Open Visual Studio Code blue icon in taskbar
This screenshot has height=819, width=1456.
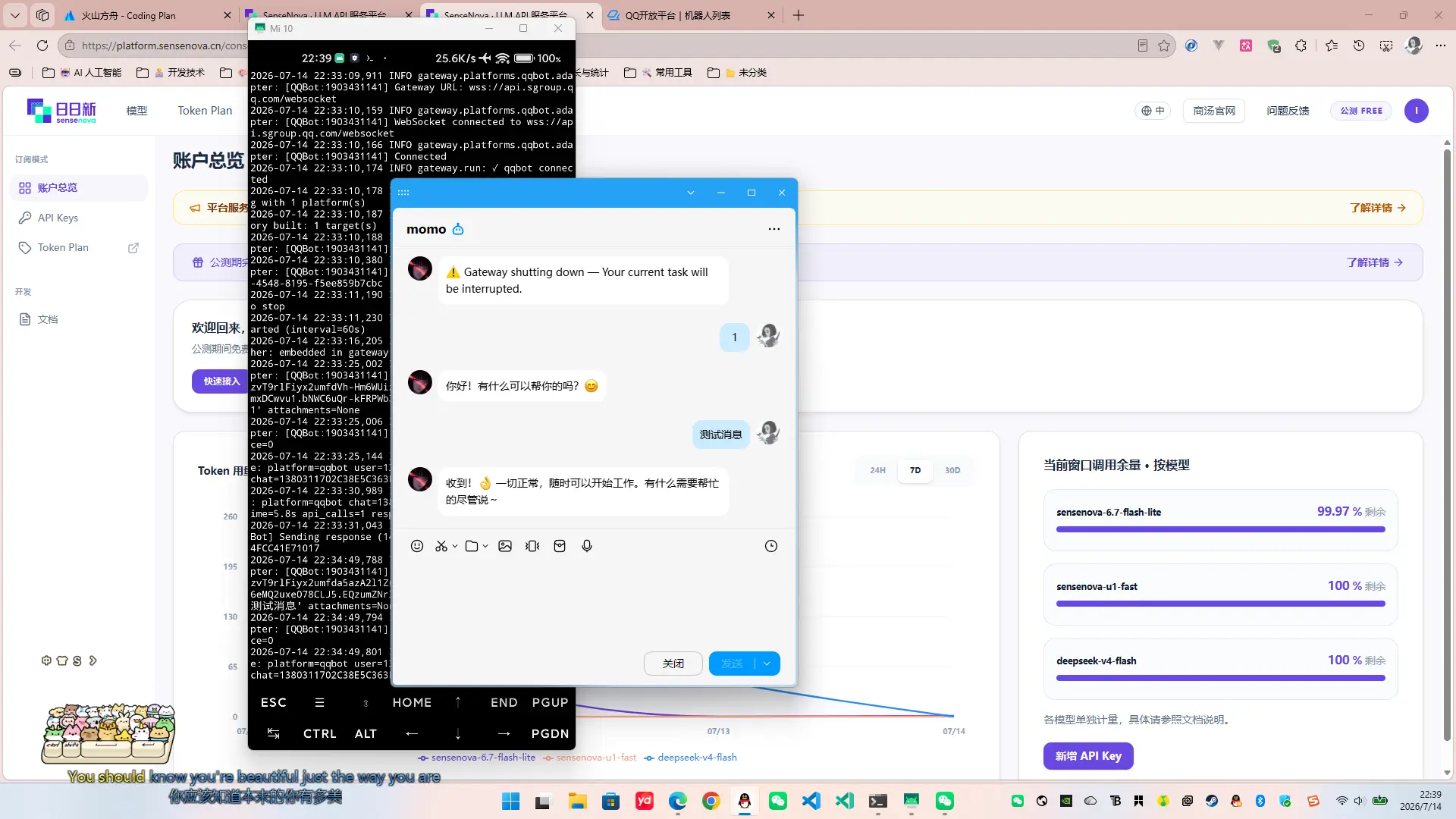coord(811,802)
